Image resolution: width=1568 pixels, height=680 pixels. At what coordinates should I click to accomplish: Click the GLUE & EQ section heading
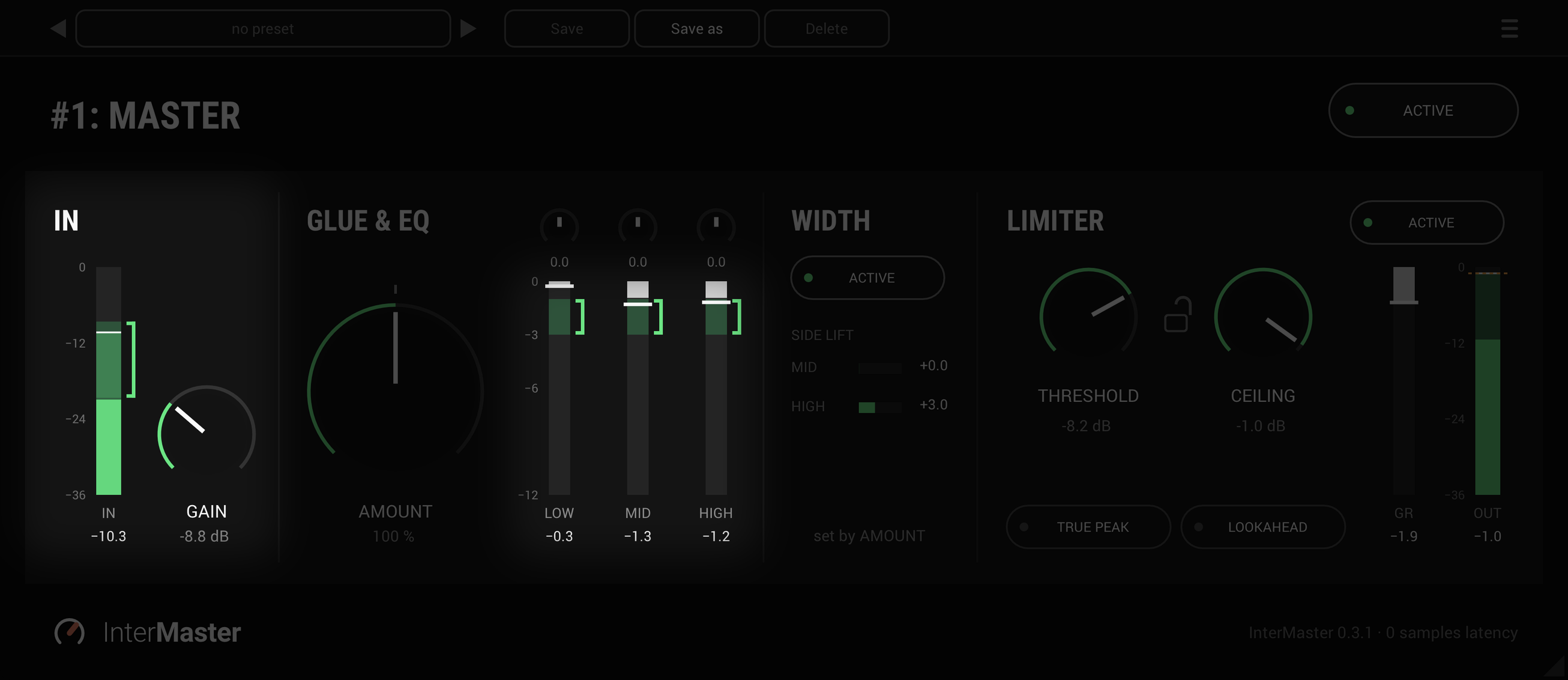368,220
